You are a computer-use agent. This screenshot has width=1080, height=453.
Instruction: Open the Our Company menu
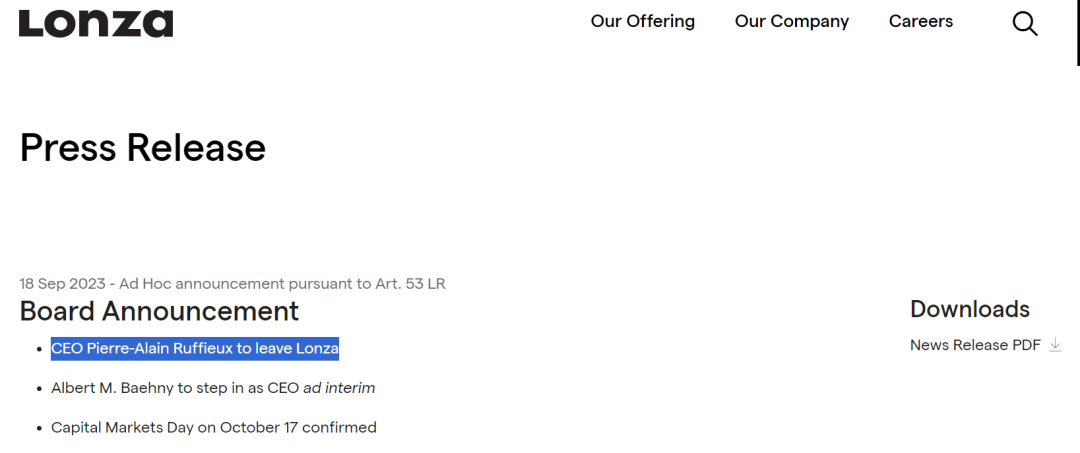click(791, 21)
